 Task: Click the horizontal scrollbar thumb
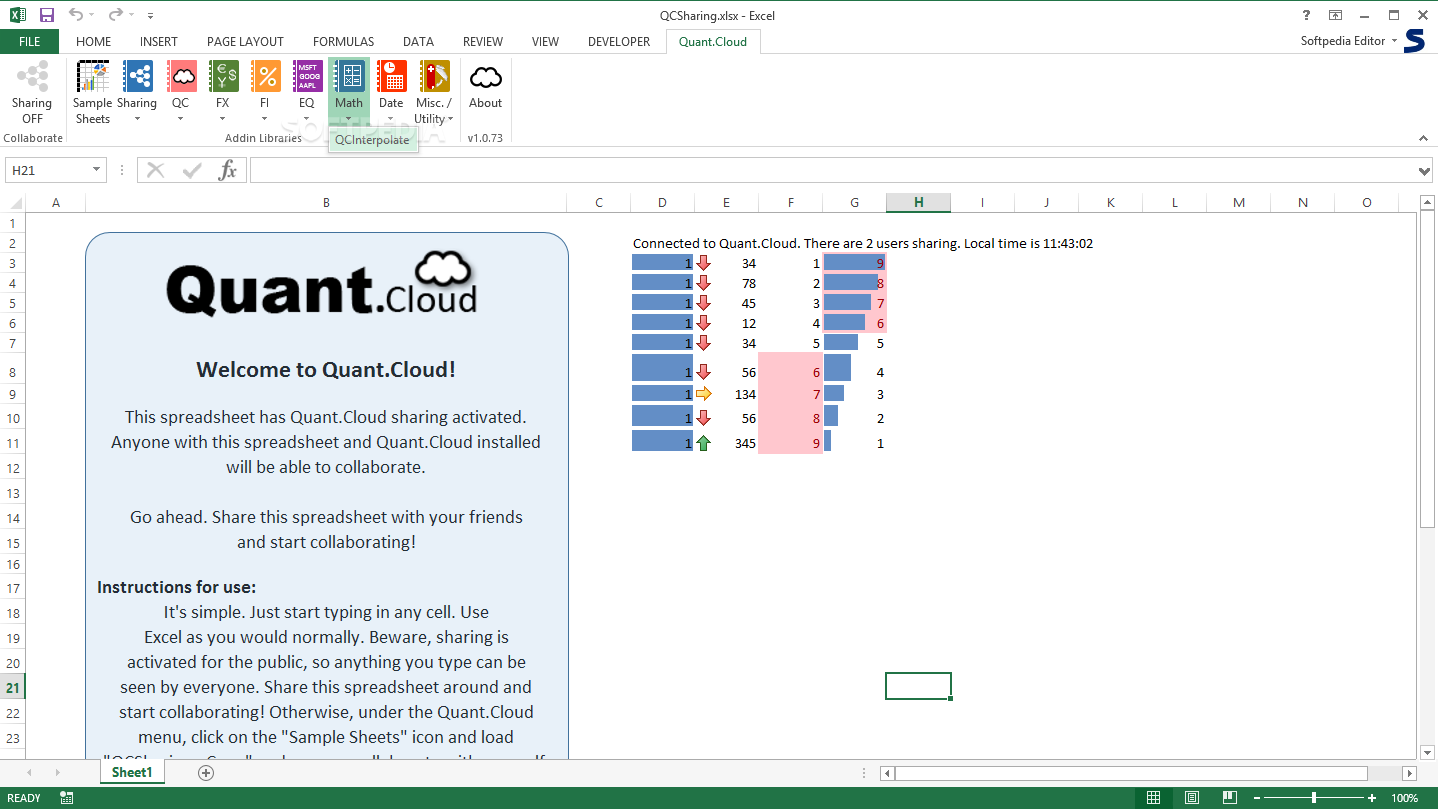1131,773
